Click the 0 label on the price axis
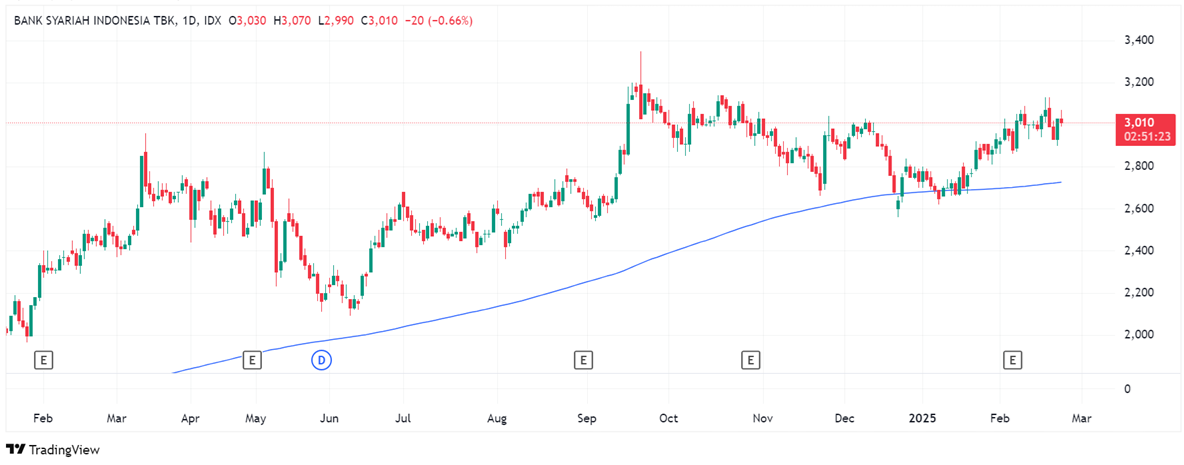This screenshot has width=1184, height=465. [x=1127, y=389]
